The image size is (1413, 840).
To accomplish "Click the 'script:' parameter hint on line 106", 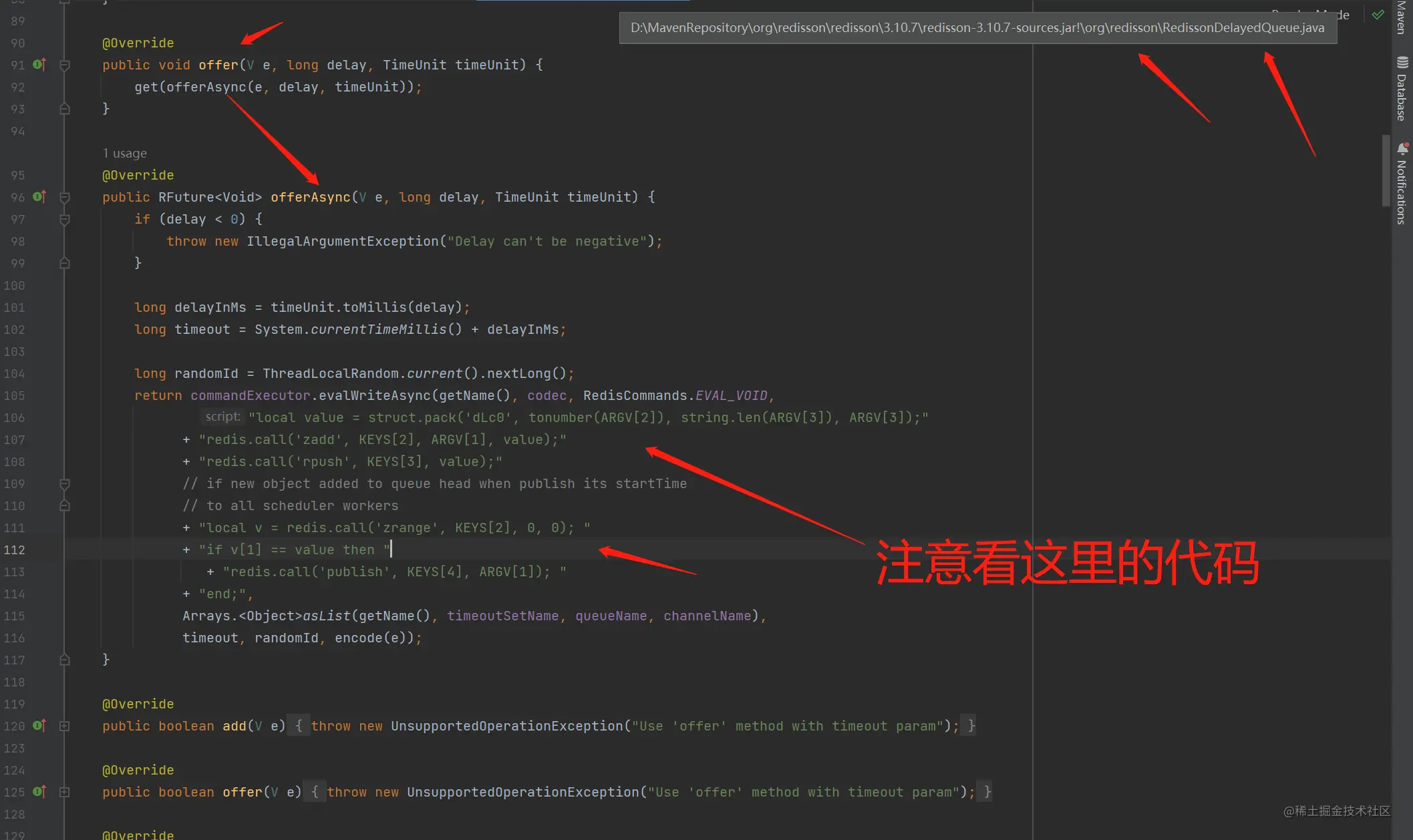I will [222, 417].
